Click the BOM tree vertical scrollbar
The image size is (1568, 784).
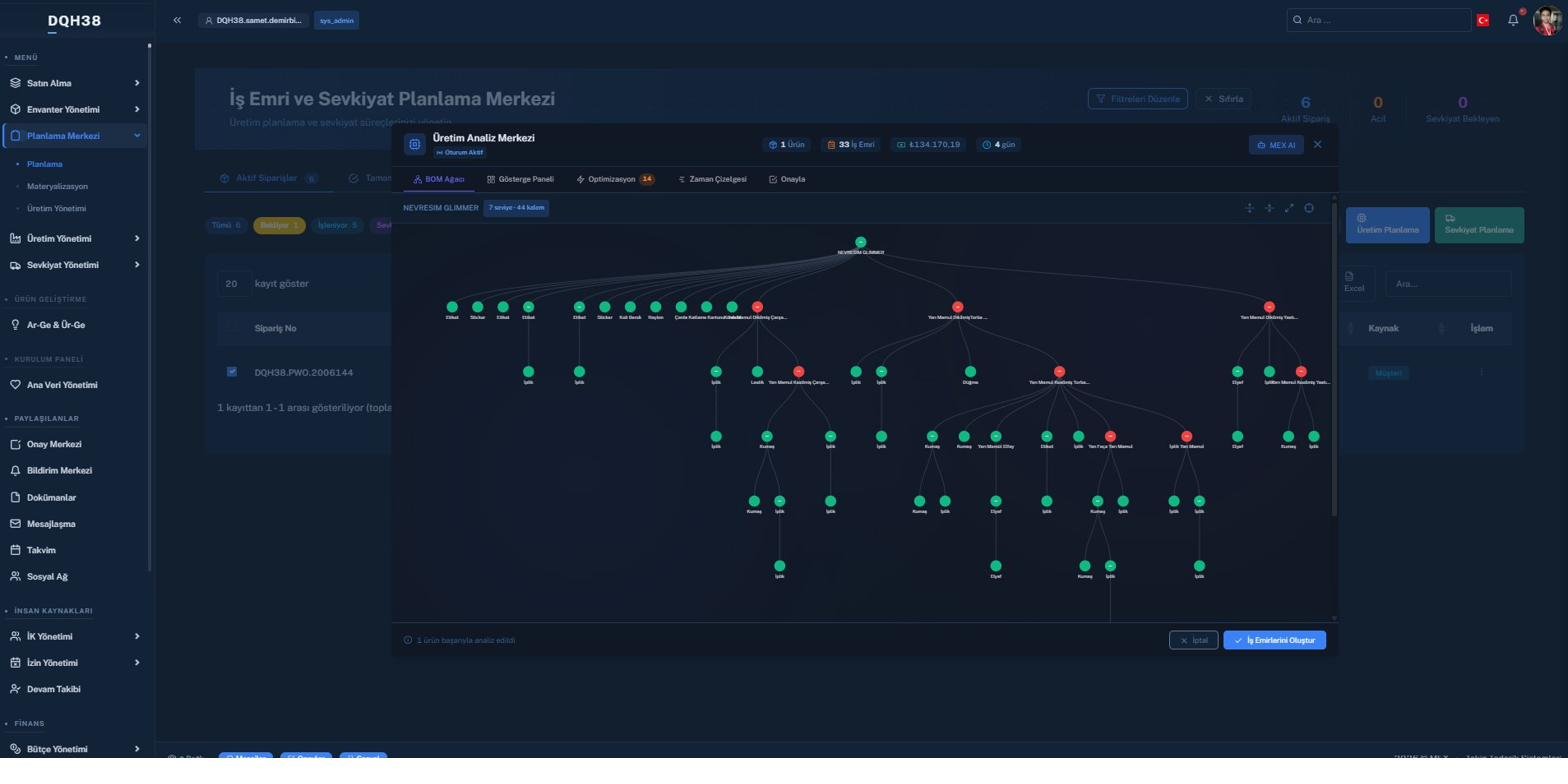point(1334,360)
